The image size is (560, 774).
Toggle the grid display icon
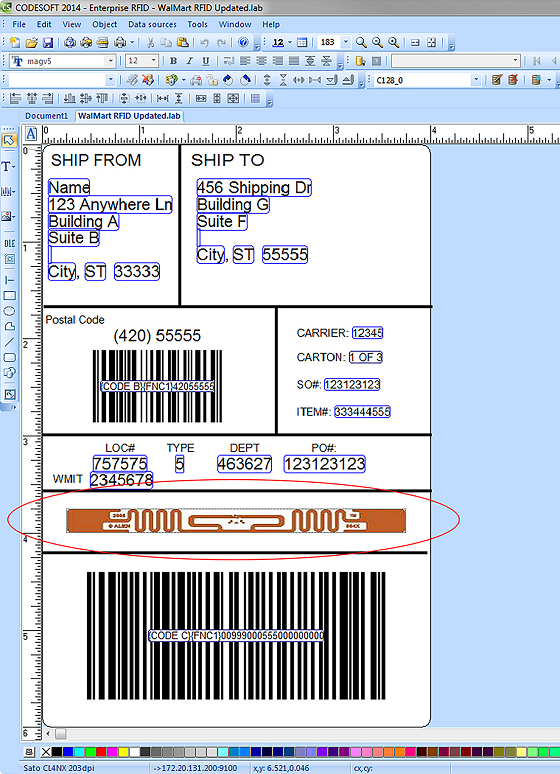pos(255,99)
